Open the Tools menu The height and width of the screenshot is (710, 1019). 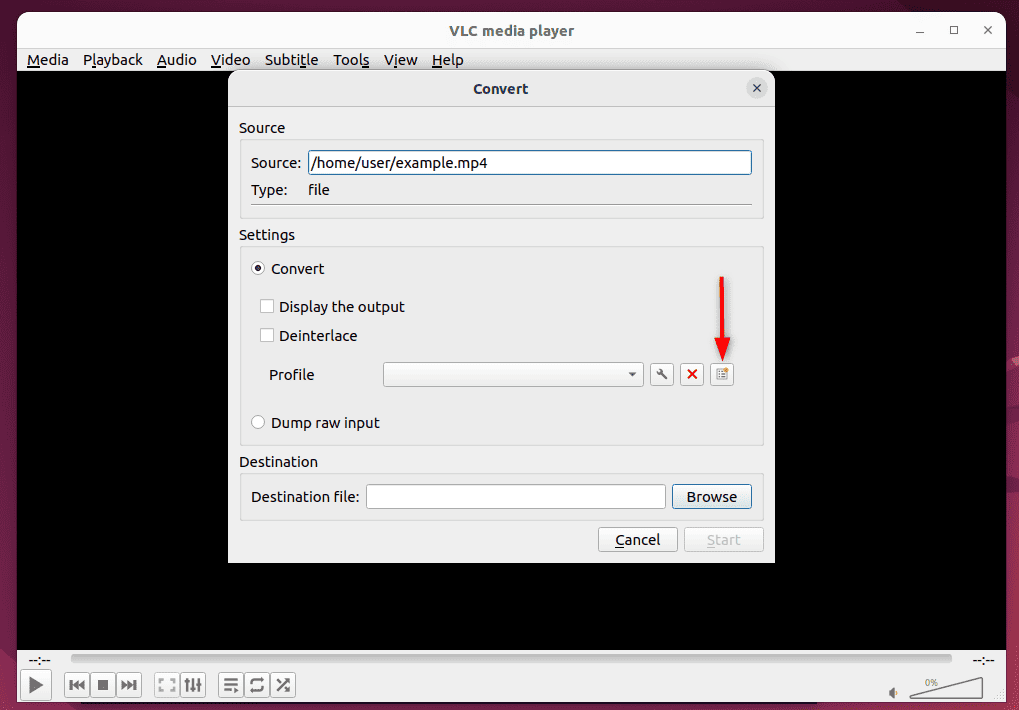click(x=351, y=60)
